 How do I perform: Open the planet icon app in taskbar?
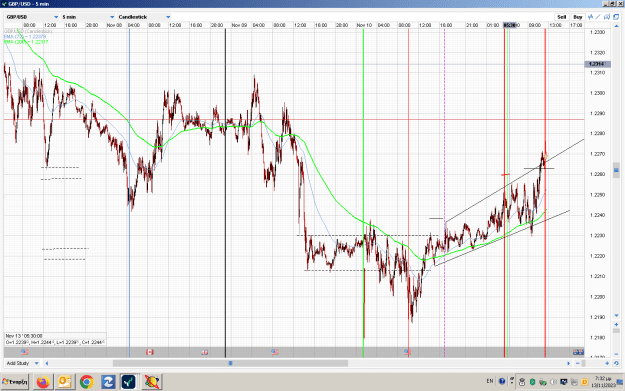(x=152, y=382)
